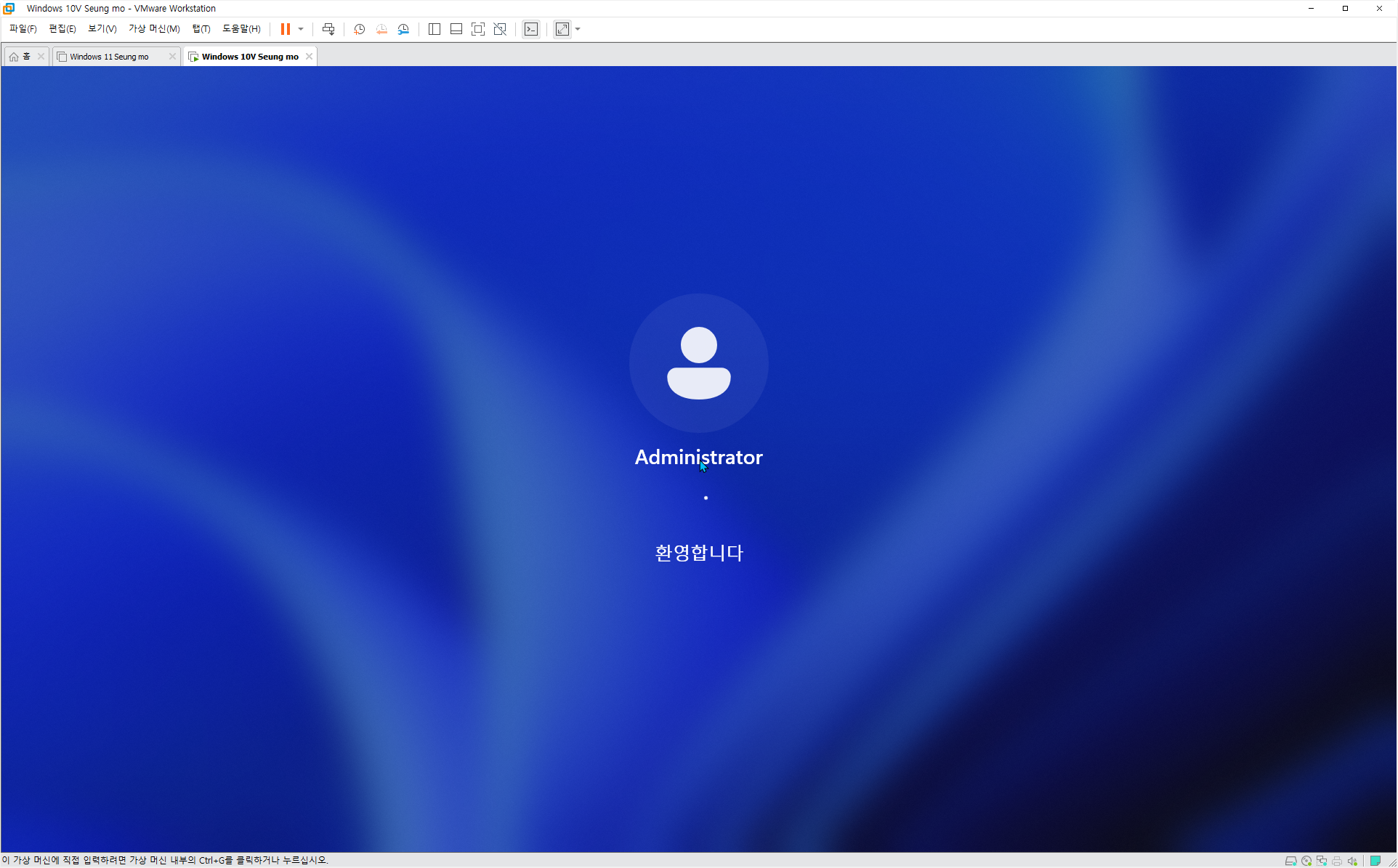Viewport: 1398px width, 868px height.
Task: Go to the 홈 home tab
Action: (x=20, y=57)
